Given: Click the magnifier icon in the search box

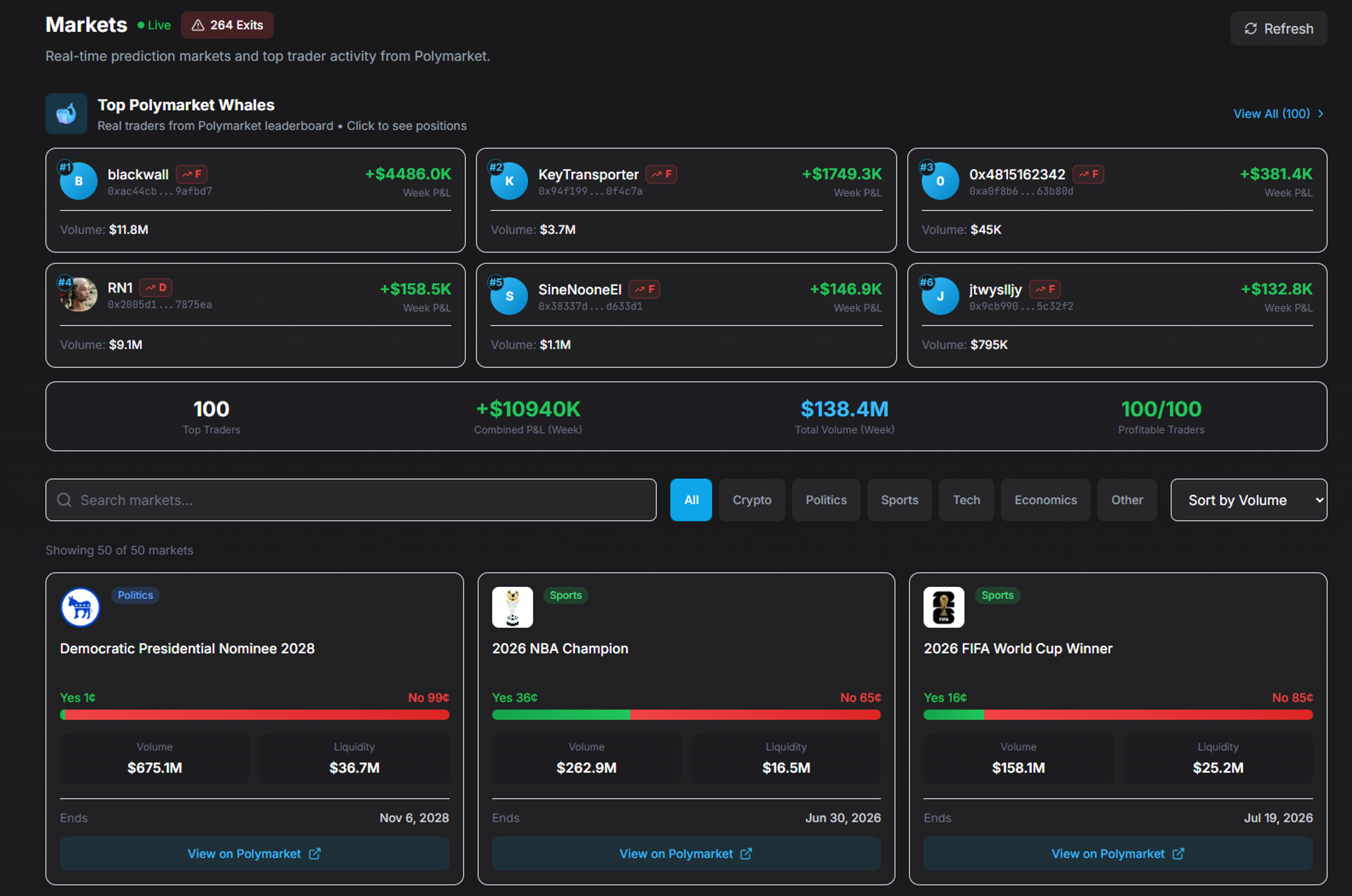Looking at the screenshot, I should (x=65, y=500).
